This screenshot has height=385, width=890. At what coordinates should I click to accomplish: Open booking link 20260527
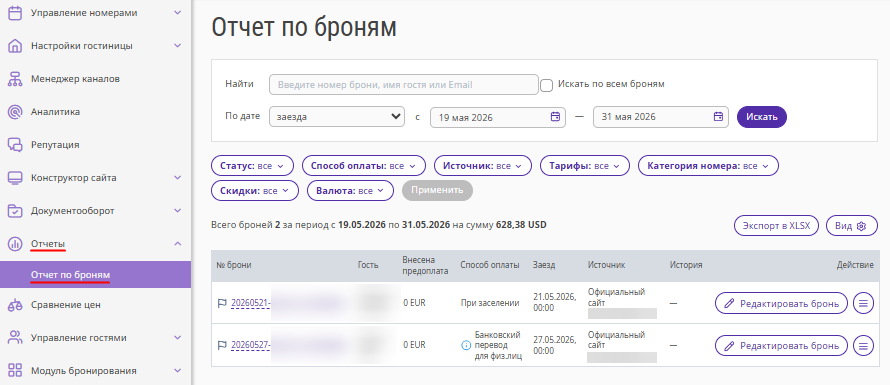click(251, 345)
